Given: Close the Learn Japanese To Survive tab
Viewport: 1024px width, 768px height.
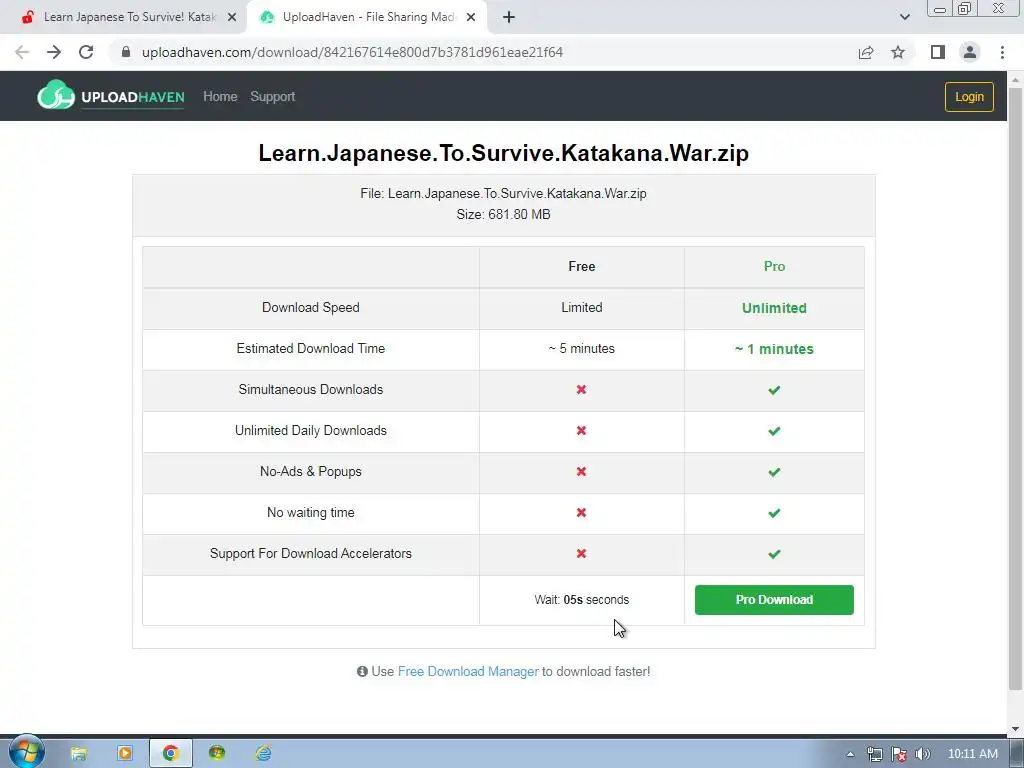Looking at the screenshot, I should point(232,17).
